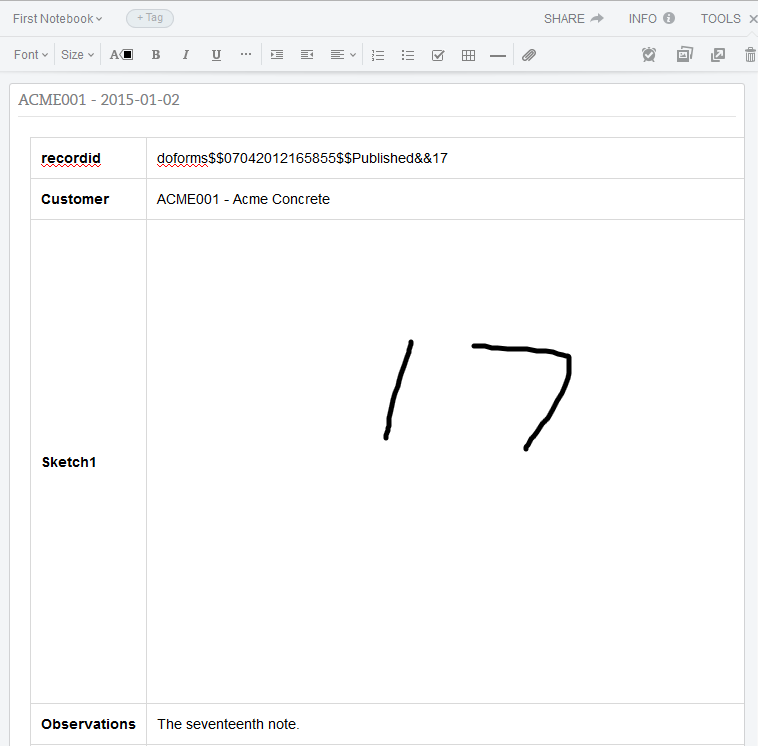758x746 pixels.
Task: Close the note editor with X
Action: (x=753, y=19)
